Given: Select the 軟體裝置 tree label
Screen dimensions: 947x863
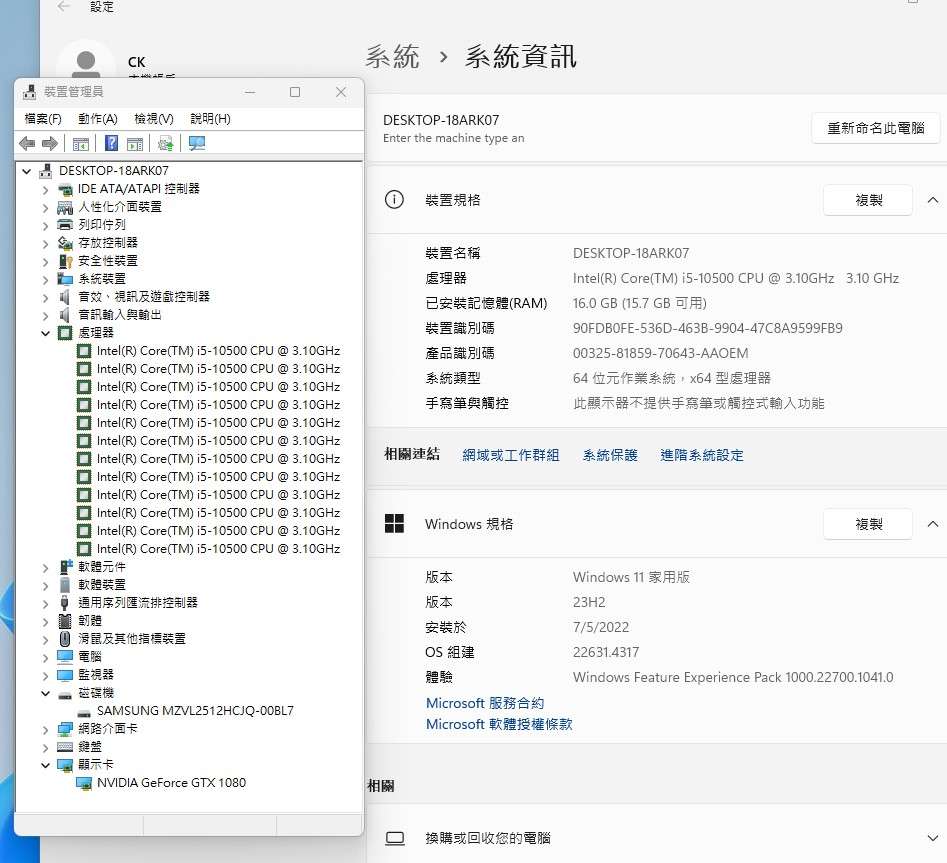Looking at the screenshot, I should pos(101,585).
